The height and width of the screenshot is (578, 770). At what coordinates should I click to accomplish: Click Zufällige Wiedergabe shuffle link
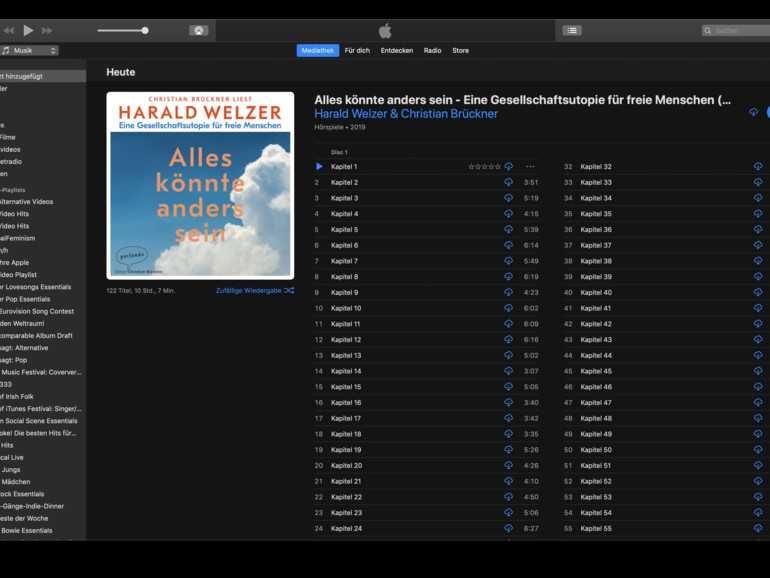[255, 291]
